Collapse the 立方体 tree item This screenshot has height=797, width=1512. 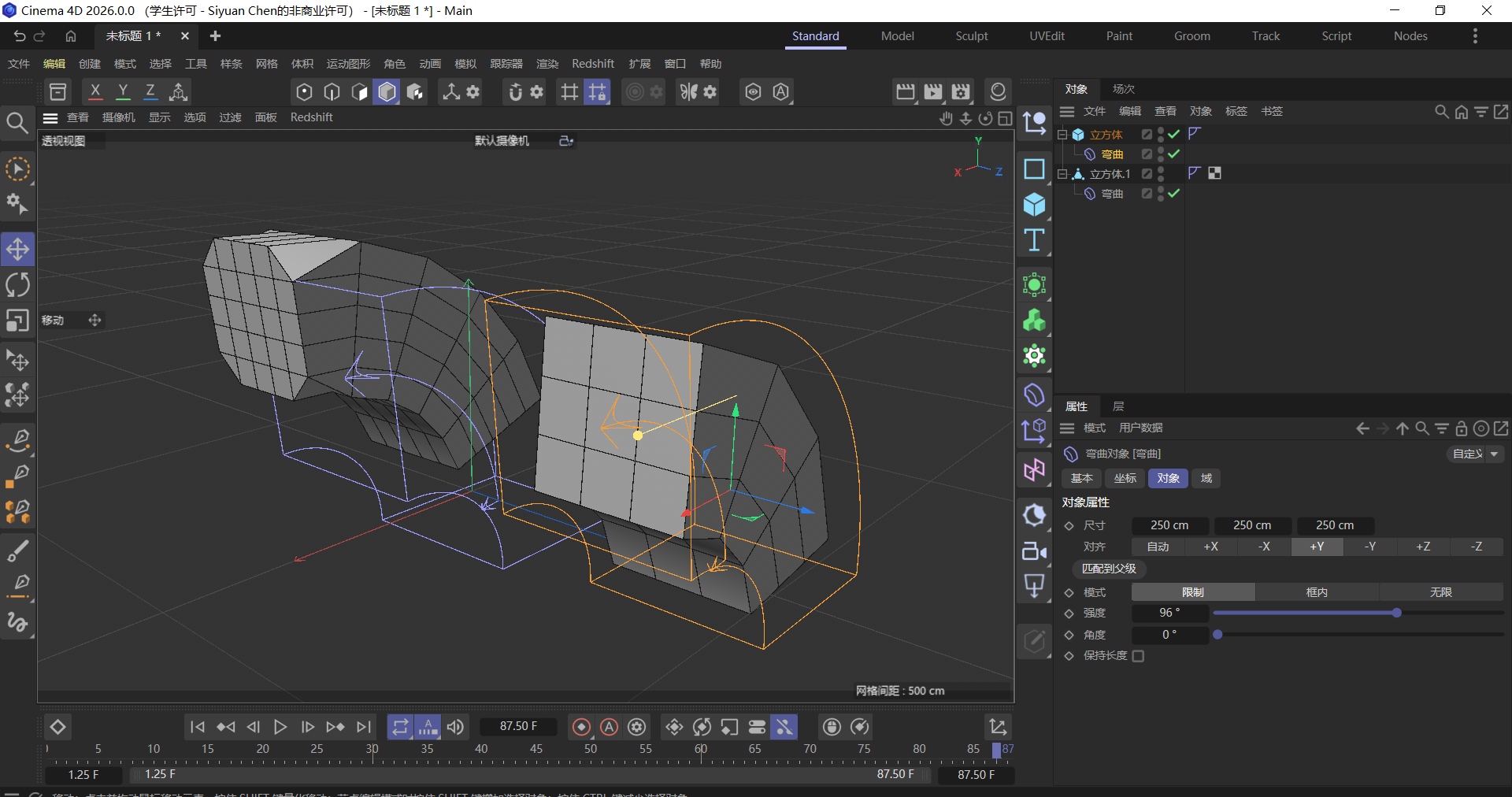[x=1062, y=135]
